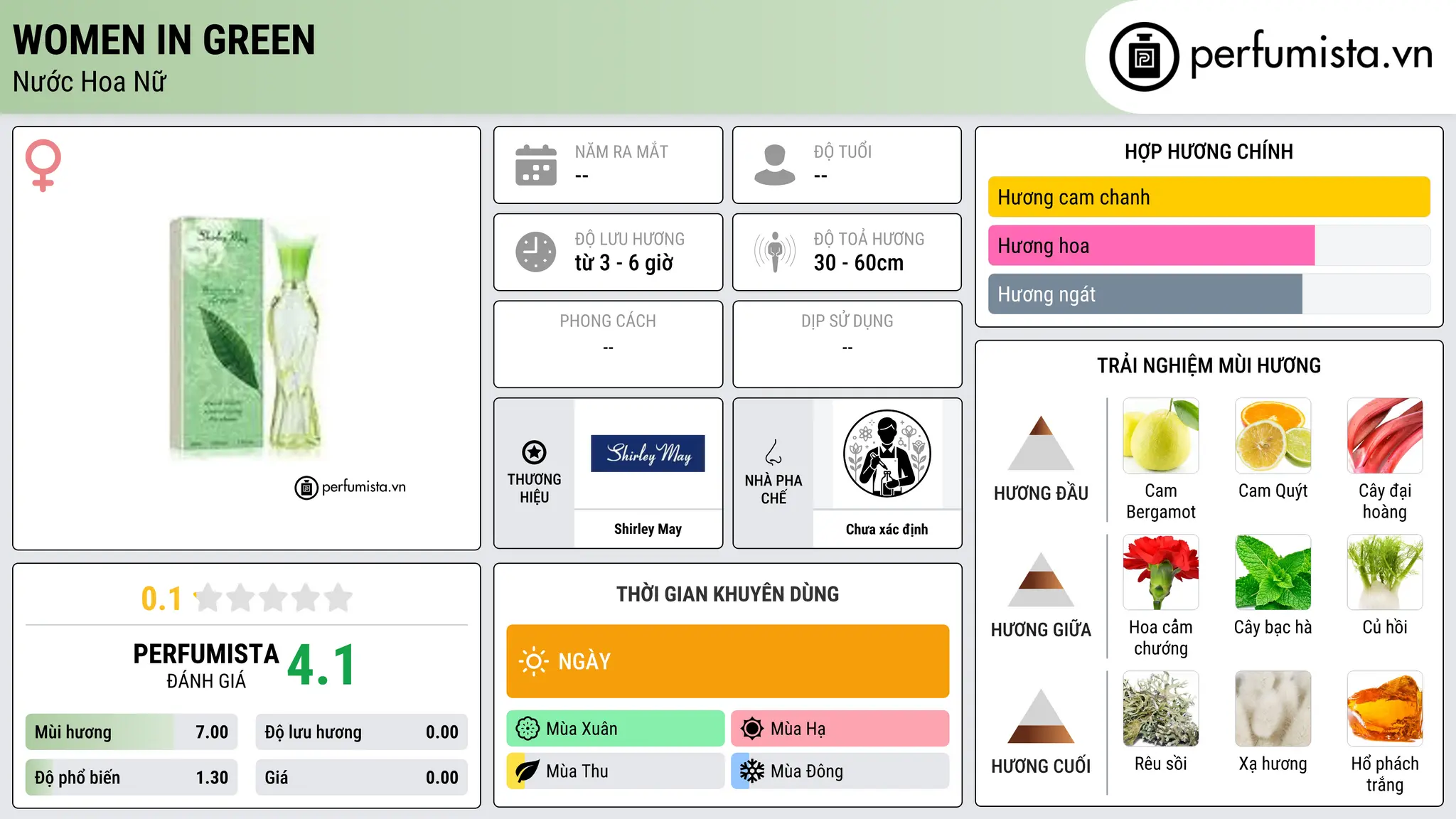This screenshot has height=819, width=1456.
Task: Click the Mùa Hạ season label
Action: pos(798,729)
